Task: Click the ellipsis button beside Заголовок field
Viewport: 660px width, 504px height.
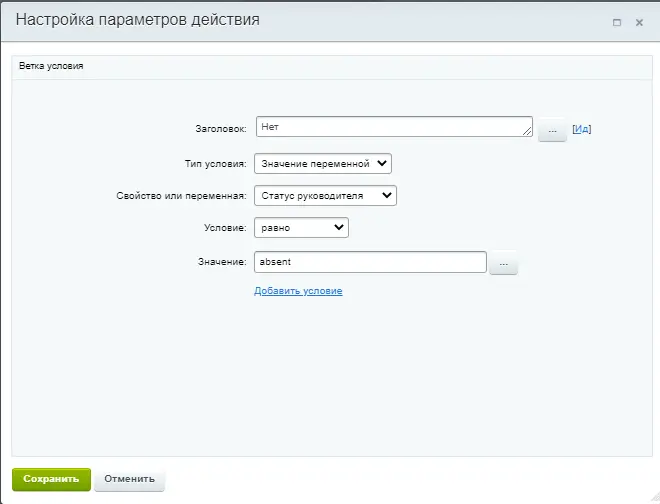Action: pos(552,130)
